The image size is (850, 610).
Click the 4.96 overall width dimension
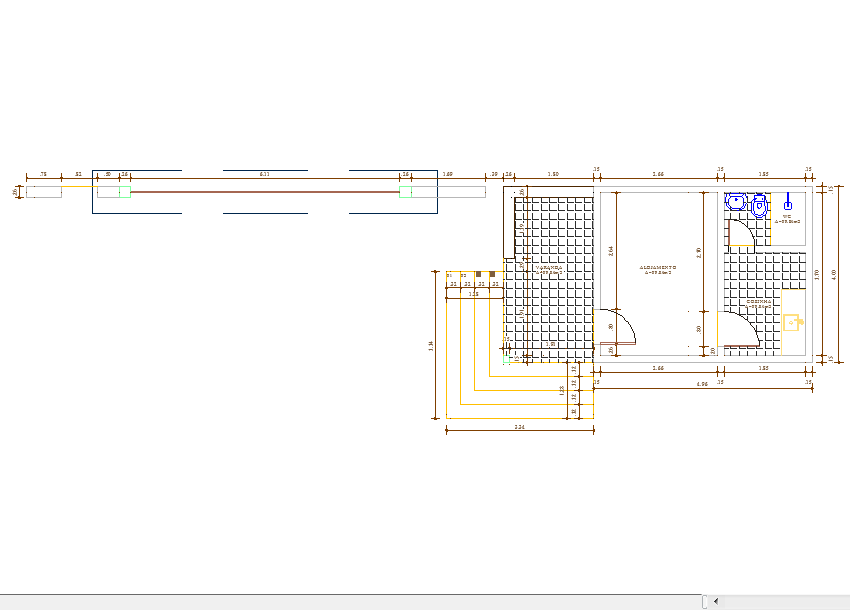pyautogui.click(x=703, y=384)
